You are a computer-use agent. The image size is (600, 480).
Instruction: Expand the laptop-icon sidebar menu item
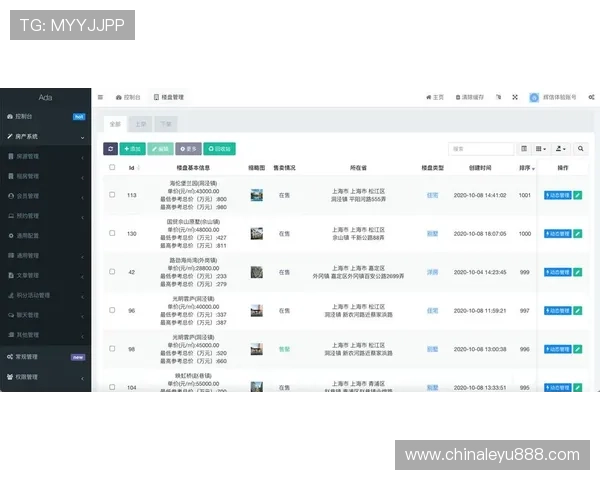coord(46,216)
